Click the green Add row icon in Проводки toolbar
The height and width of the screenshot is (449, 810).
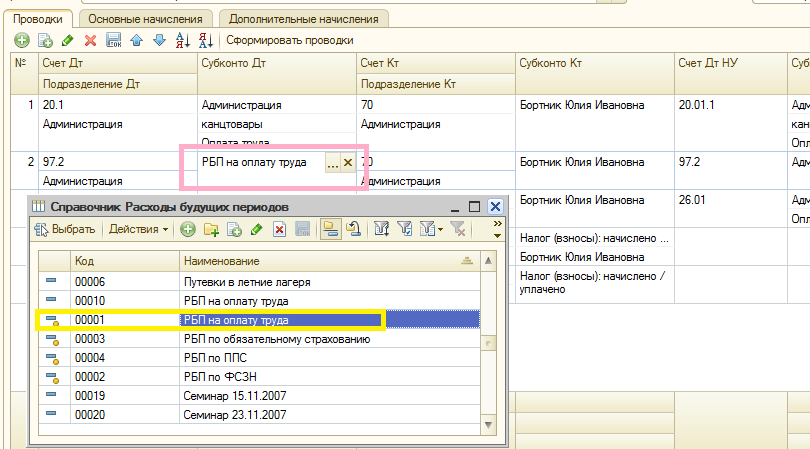pos(21,40)
